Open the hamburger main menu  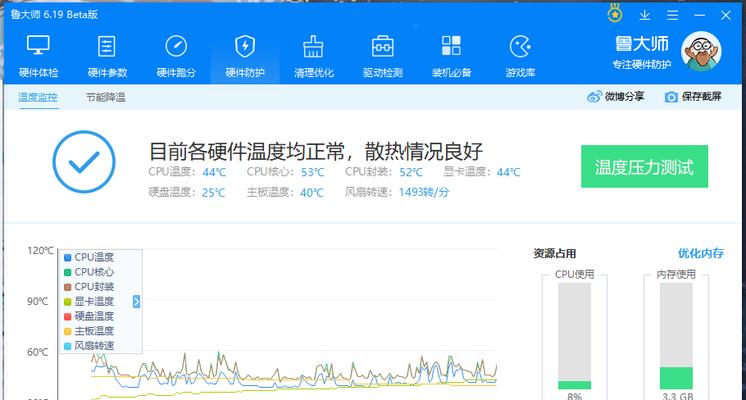click(x=672, y=15)
